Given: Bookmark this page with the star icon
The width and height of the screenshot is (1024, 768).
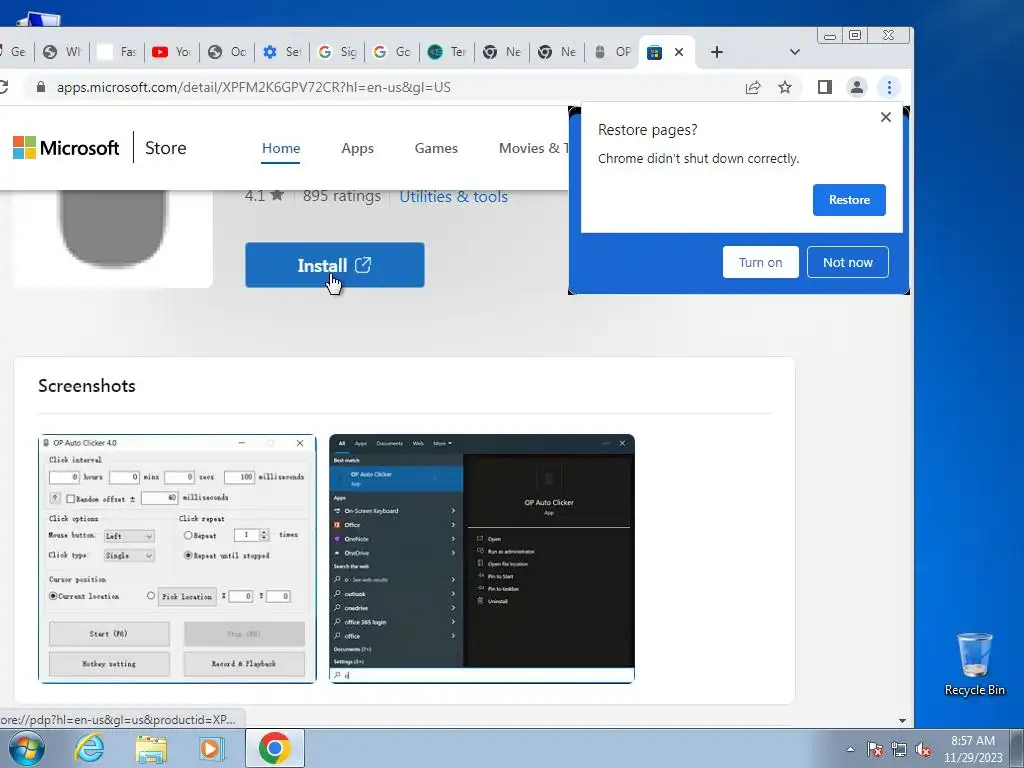Looking at the screenshot, I should [x=785, y=87].
